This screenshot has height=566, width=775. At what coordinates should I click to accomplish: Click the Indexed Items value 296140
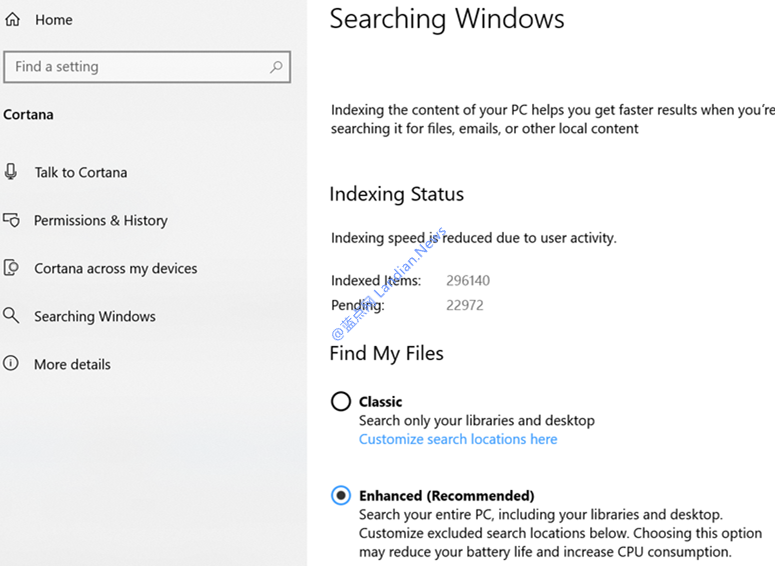(x=468, y=281)
